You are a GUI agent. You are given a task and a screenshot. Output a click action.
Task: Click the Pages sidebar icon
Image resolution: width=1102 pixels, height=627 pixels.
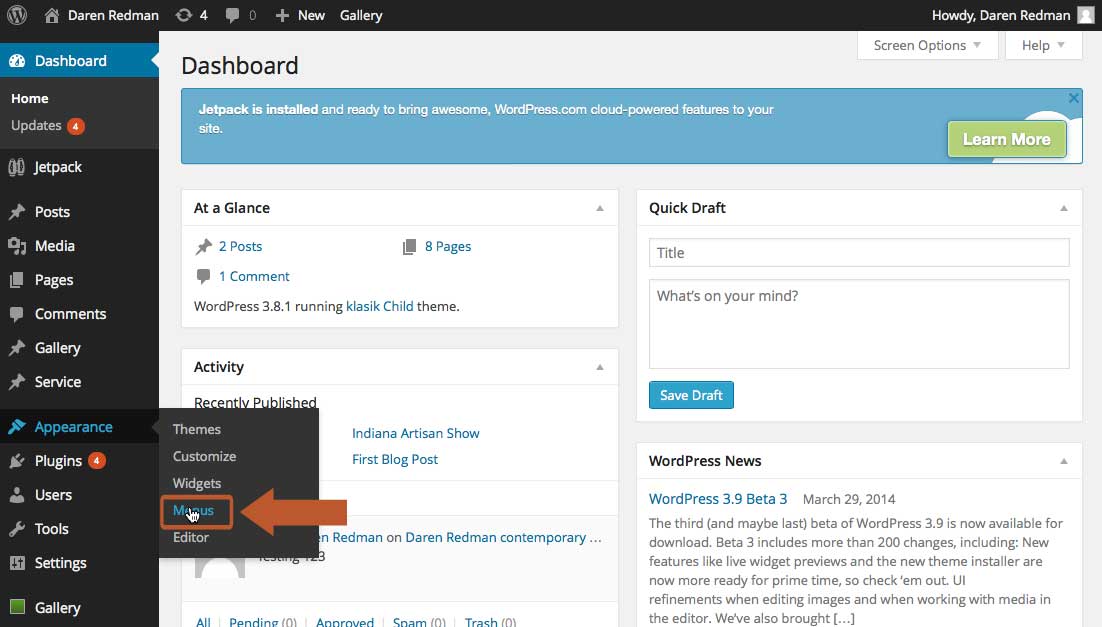(17, 280)
